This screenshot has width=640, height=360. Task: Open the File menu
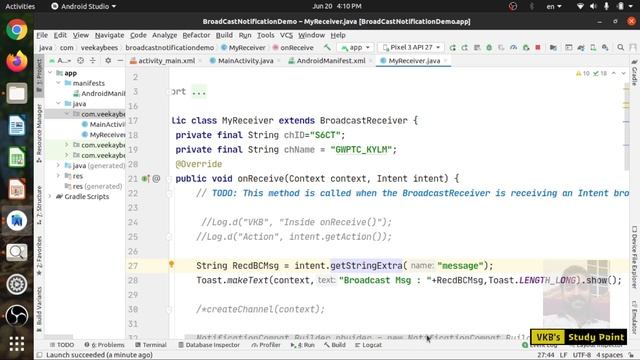pyautogui.click(x=42, y=35)
